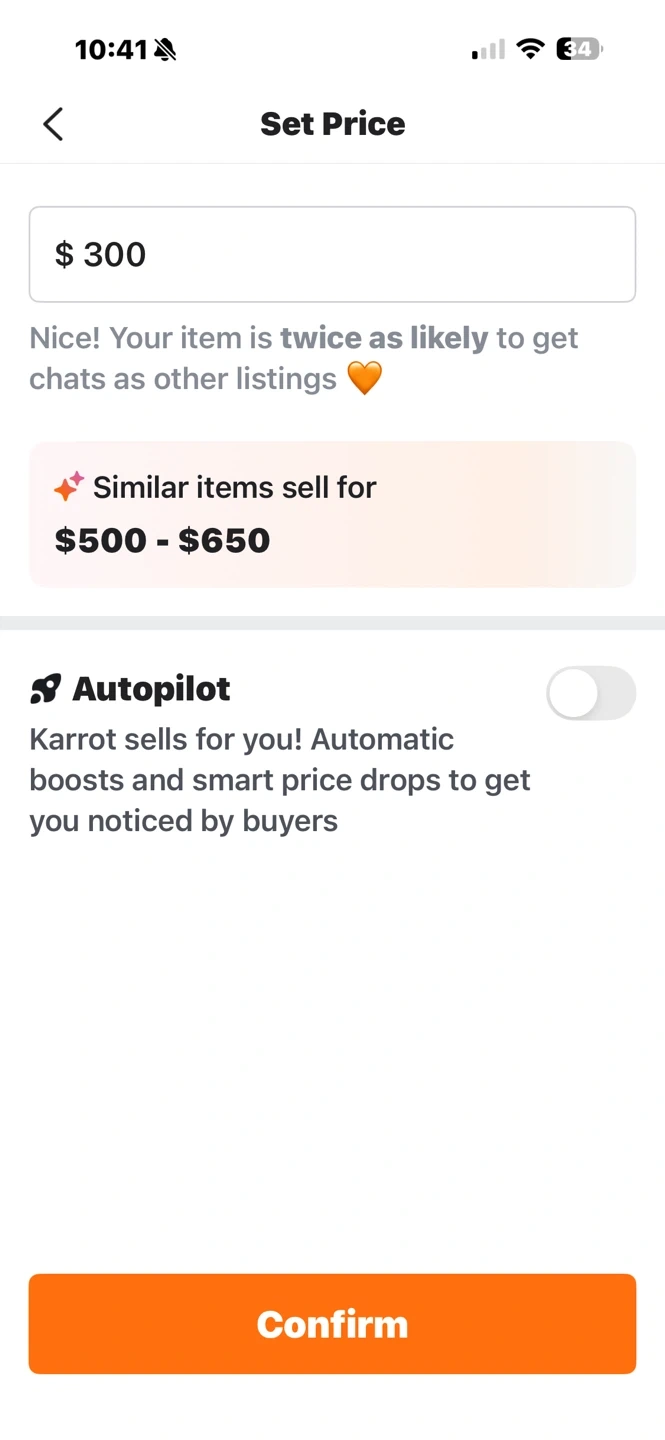Tap the Autopilot rocket icon
The image size is (665, 1440).
pyautogui.click(x=46, y=689)
